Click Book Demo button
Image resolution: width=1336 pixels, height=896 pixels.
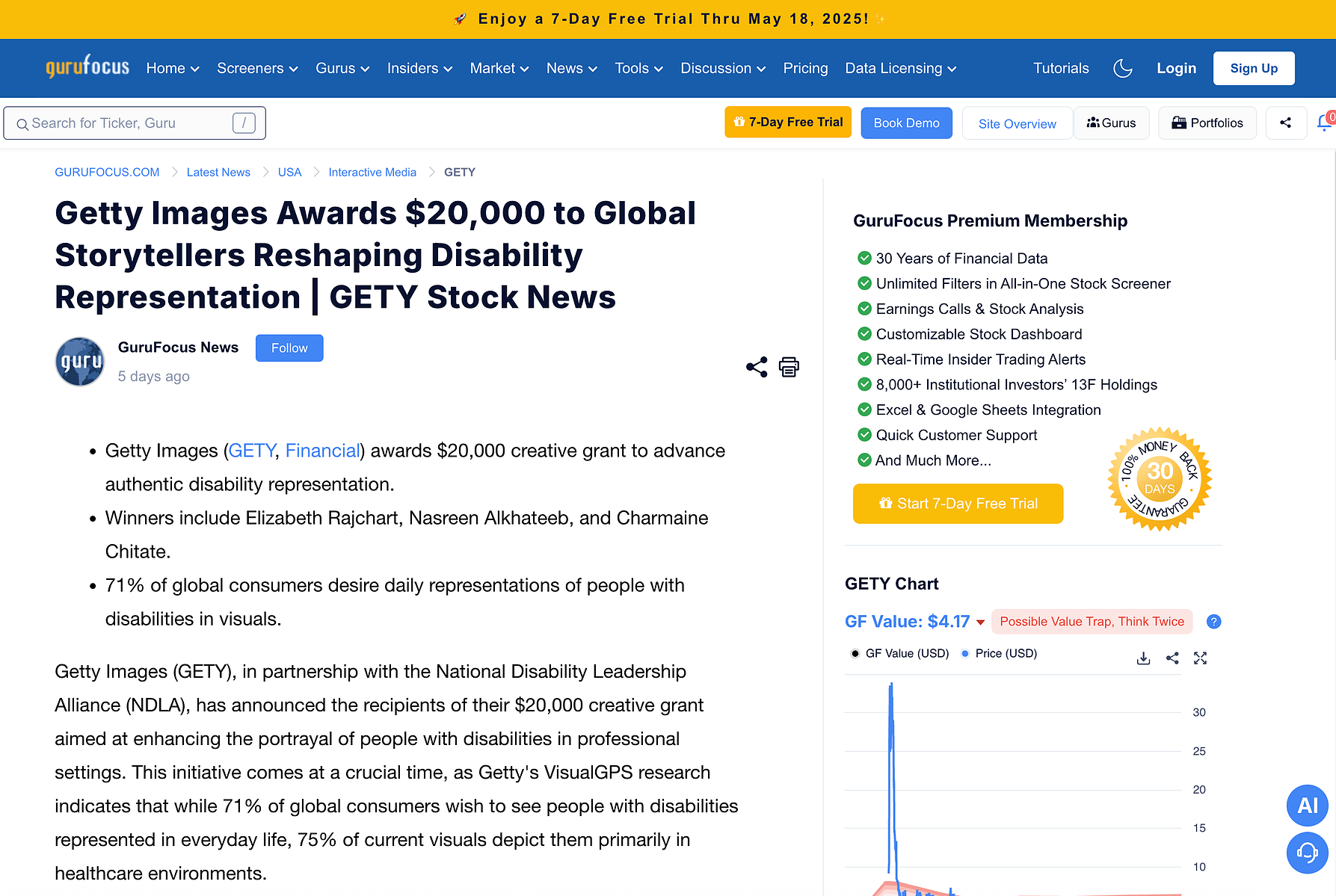tap(906, 123)
